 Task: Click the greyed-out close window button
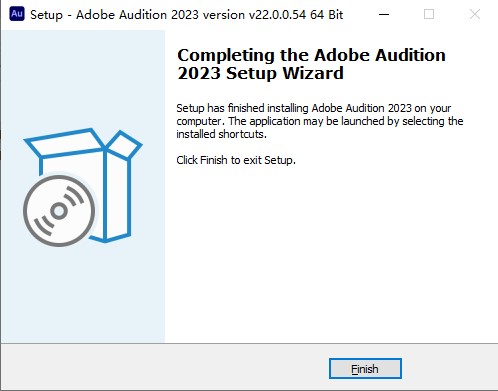click(474, 14)
